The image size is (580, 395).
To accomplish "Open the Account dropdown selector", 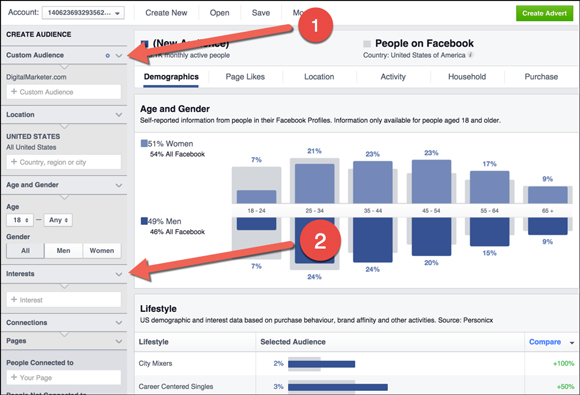I will point(83,13).
